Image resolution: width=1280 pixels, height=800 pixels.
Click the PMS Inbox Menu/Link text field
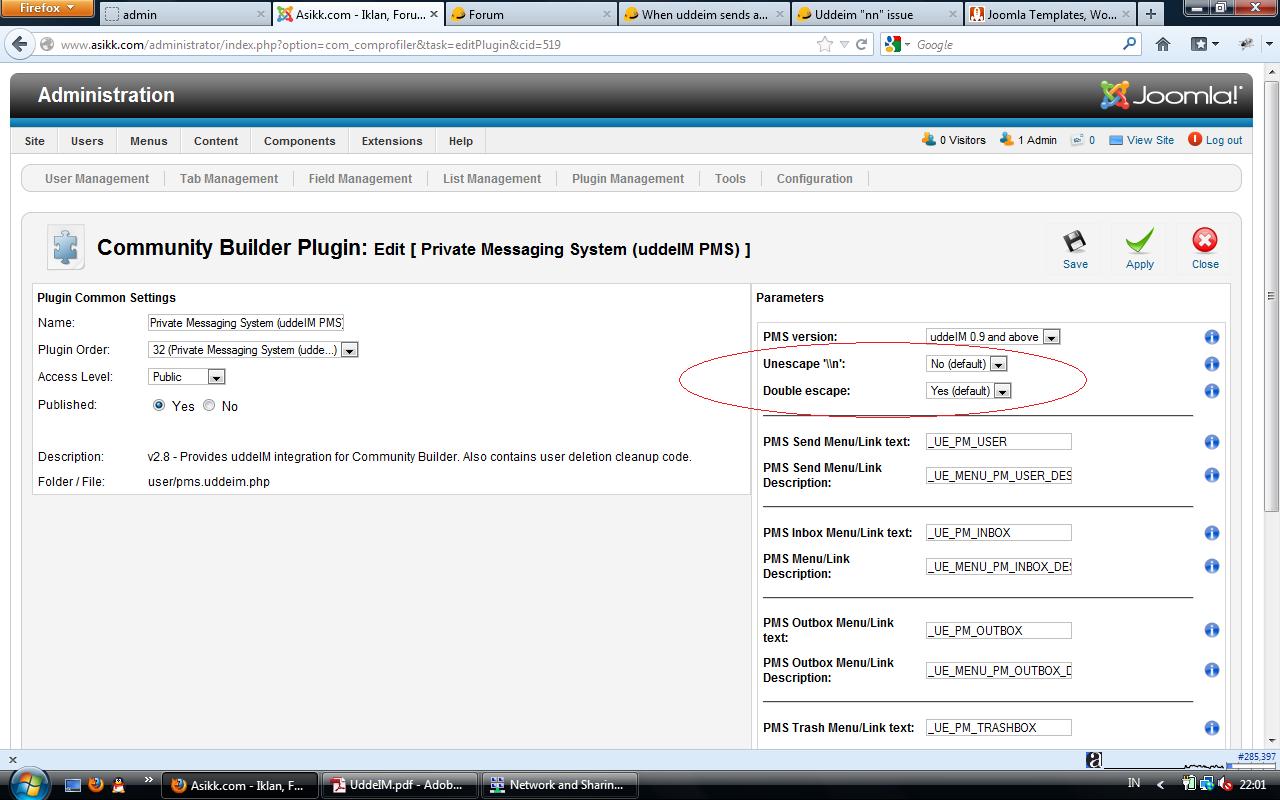pyautogui.click(x=998, y=533)
